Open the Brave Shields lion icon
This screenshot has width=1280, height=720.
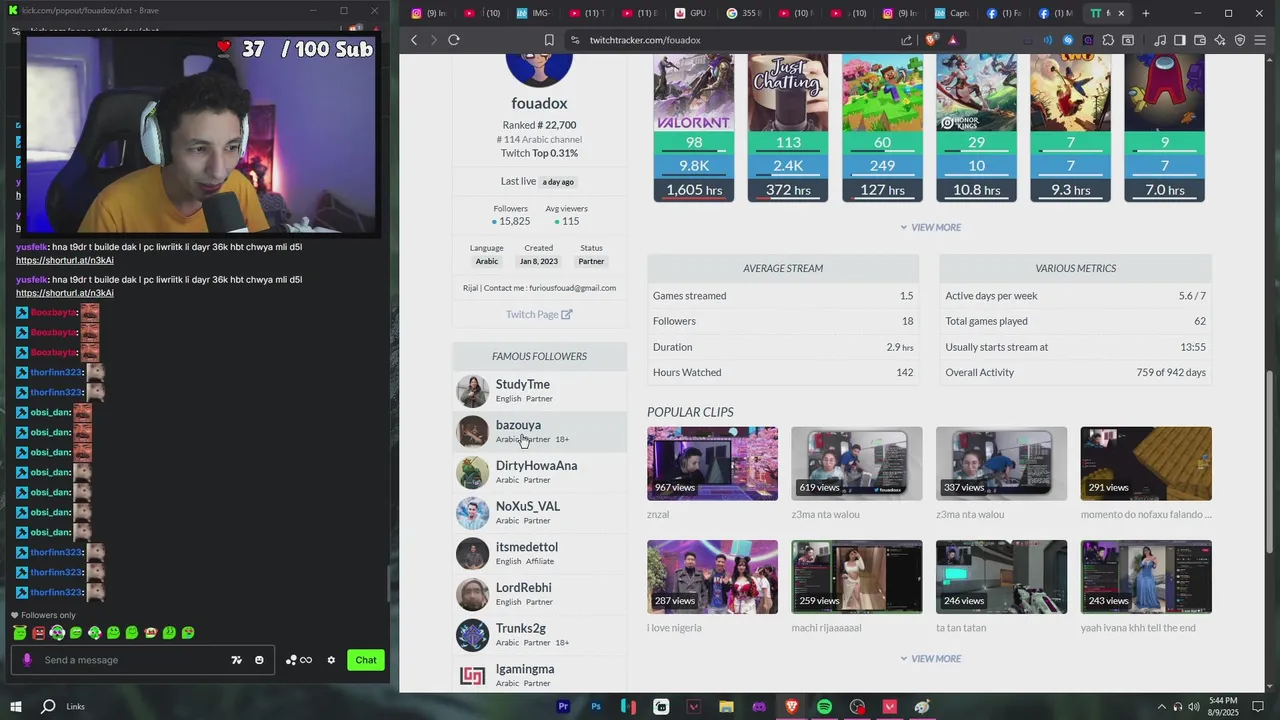931,40
